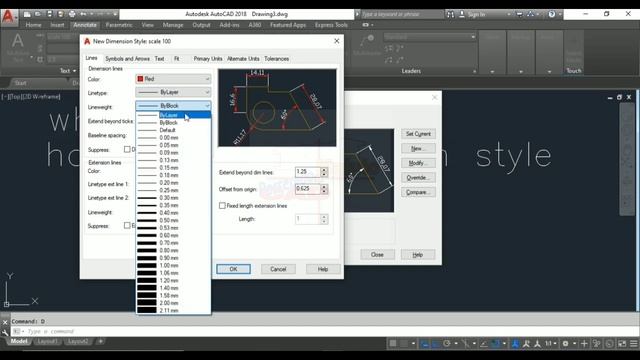Toggle blue annotation visibility icon in status bar
Image resolution: width=640 pixels, height=360 pixels.
coord(516,344)
